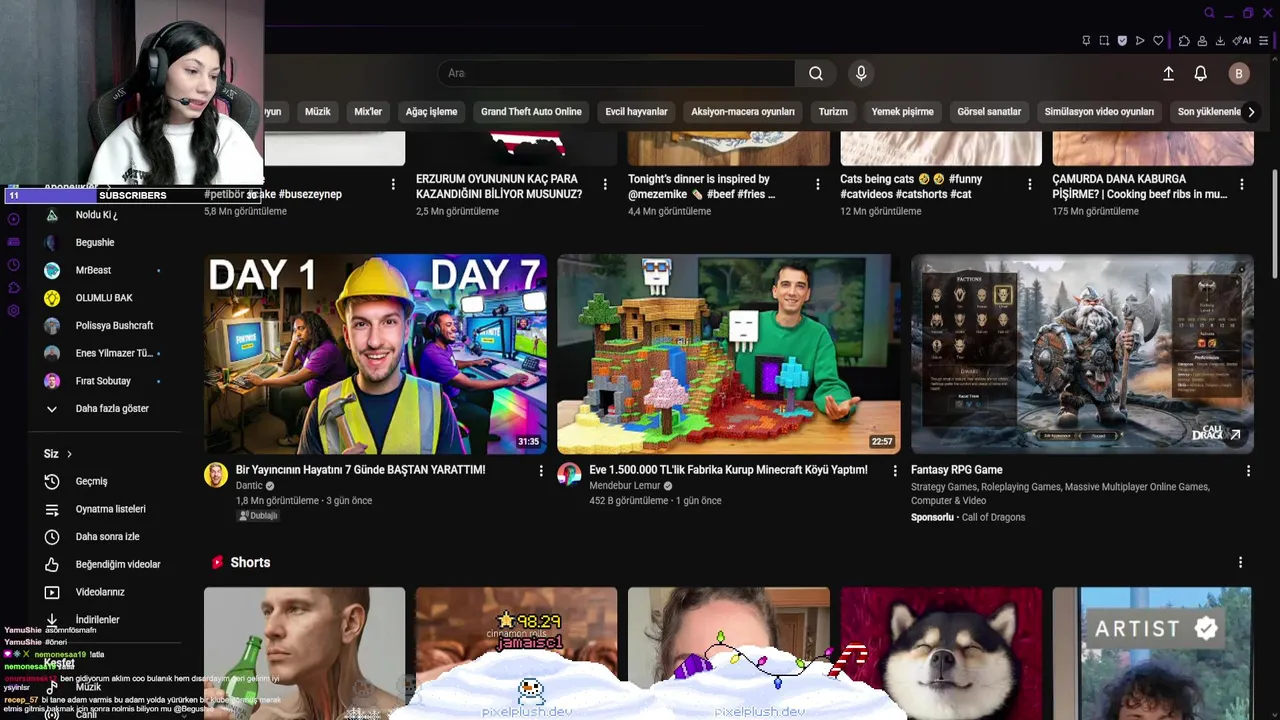The width and height of the screenshot is (1280, 720).
Task: Click the browser pin icon in toolbar
Action: [x=1086, y=41]
